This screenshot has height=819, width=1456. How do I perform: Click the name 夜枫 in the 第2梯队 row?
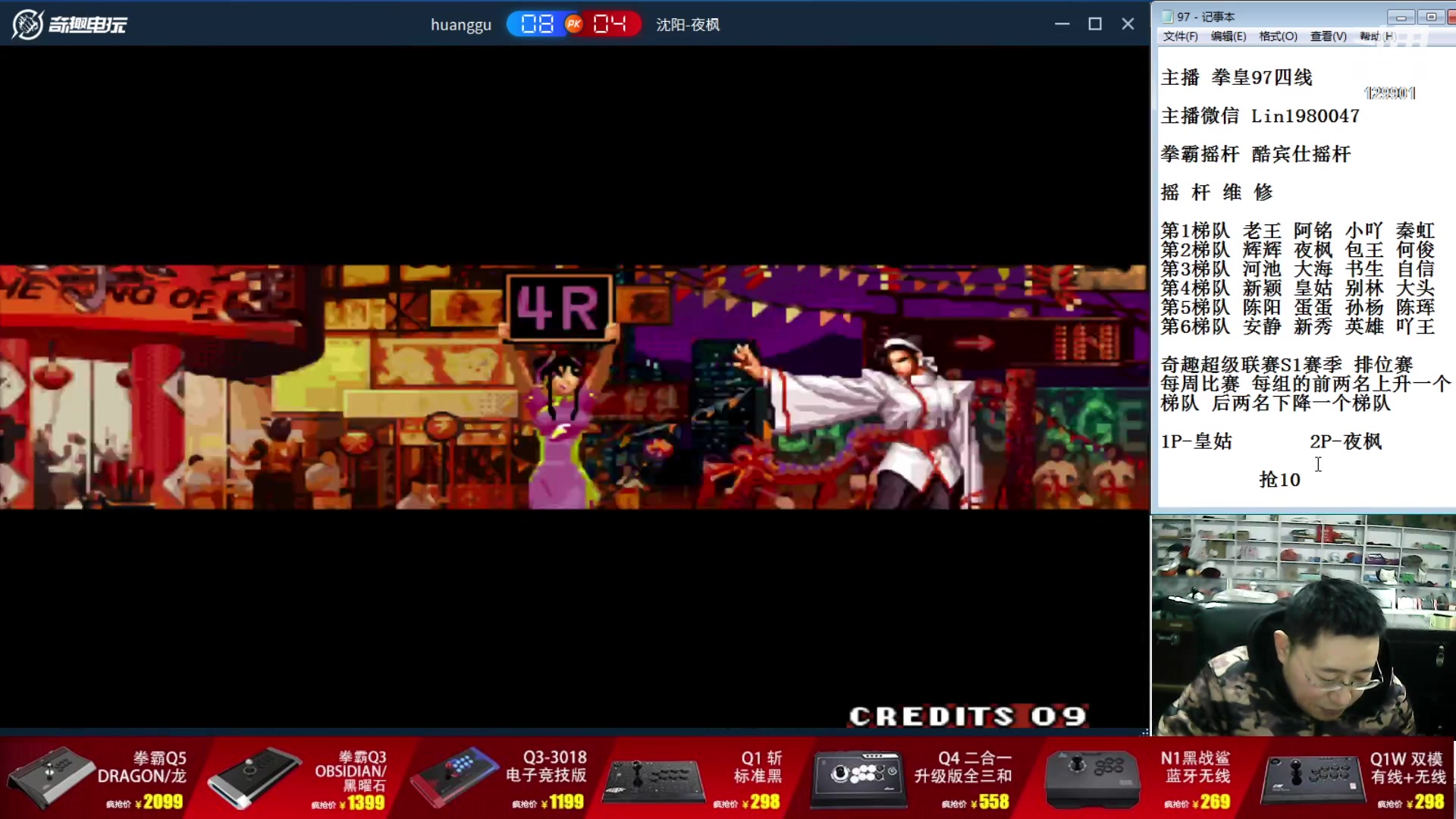(x=1313, y=249)
